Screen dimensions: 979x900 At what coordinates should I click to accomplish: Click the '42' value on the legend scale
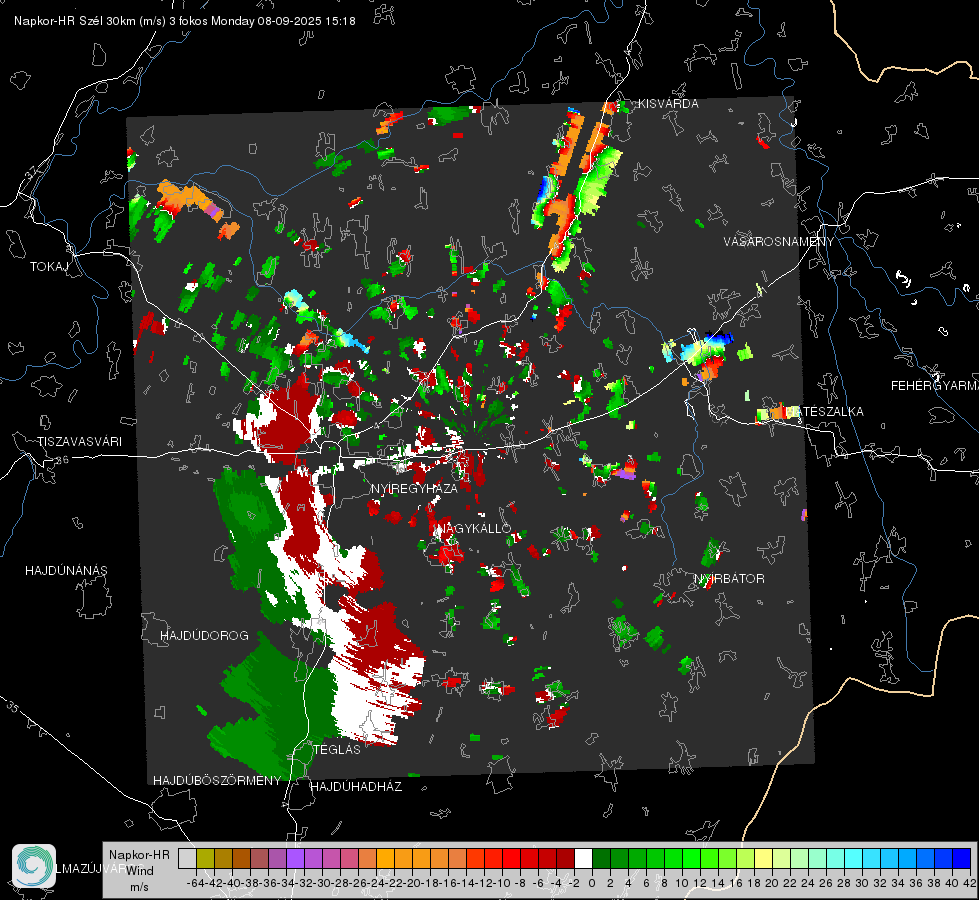(x=969, y=883)
